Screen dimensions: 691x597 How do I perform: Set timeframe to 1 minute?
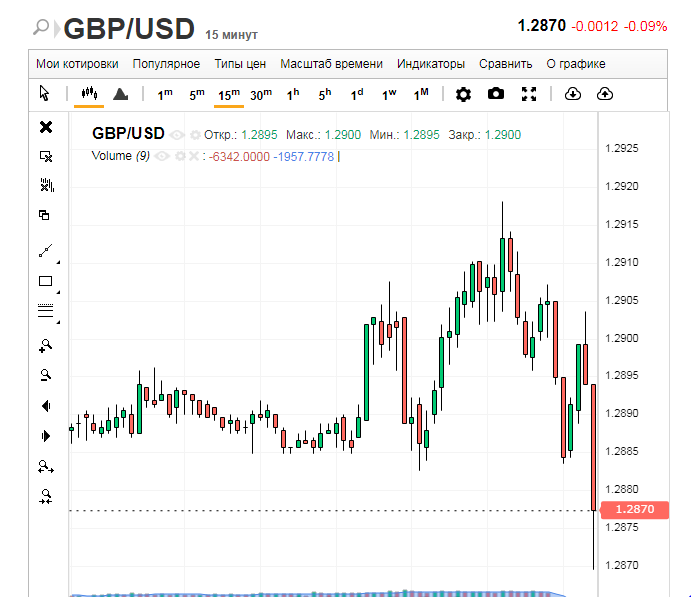click(x=165, y=94)
